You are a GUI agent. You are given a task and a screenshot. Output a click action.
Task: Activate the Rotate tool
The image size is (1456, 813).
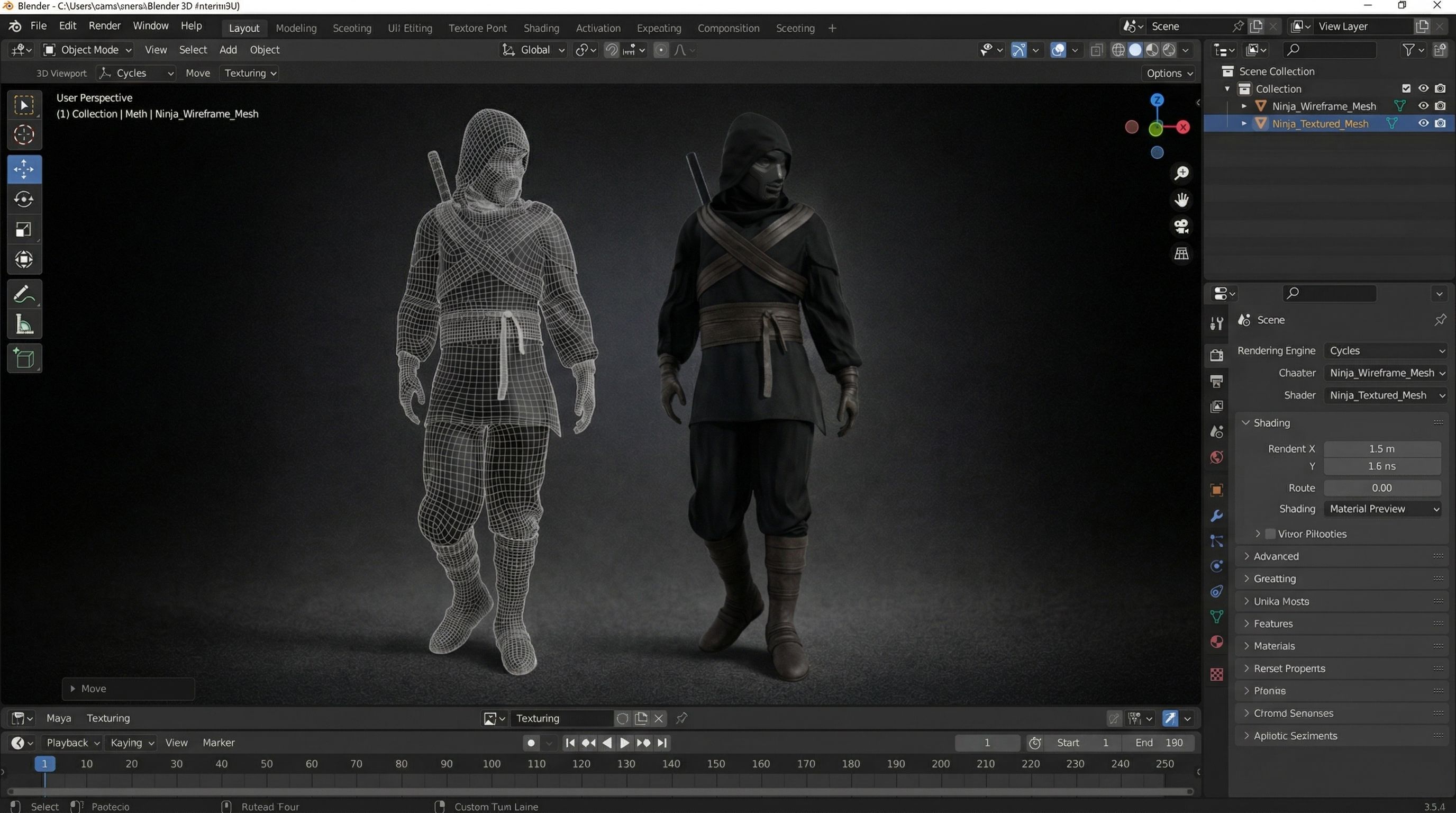tap(24, 200)
